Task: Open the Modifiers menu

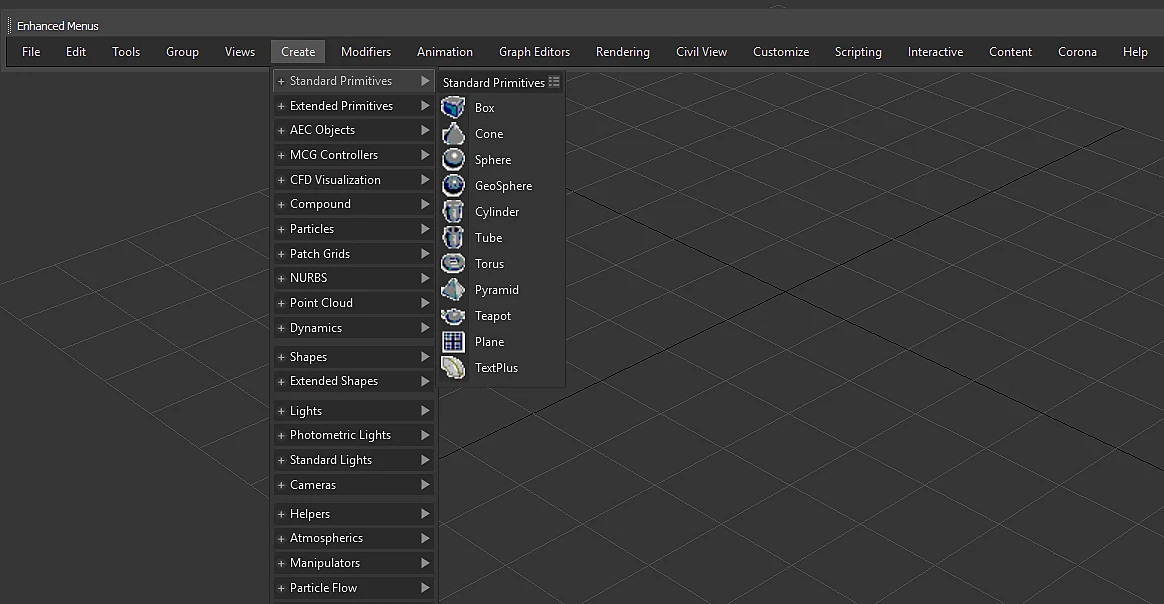Action: [x=366, y=52]
